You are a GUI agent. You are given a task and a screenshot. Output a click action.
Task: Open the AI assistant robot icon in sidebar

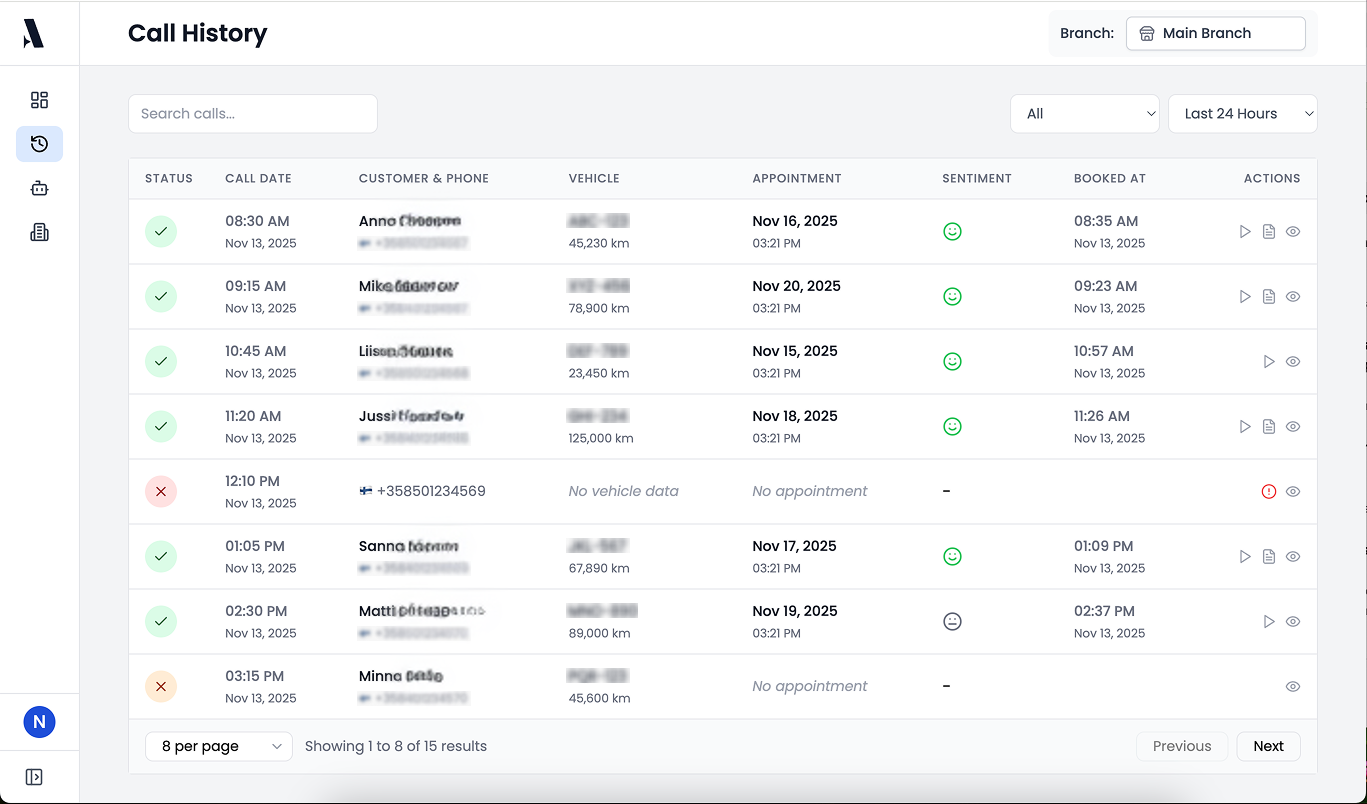click(x=39, y=188)
